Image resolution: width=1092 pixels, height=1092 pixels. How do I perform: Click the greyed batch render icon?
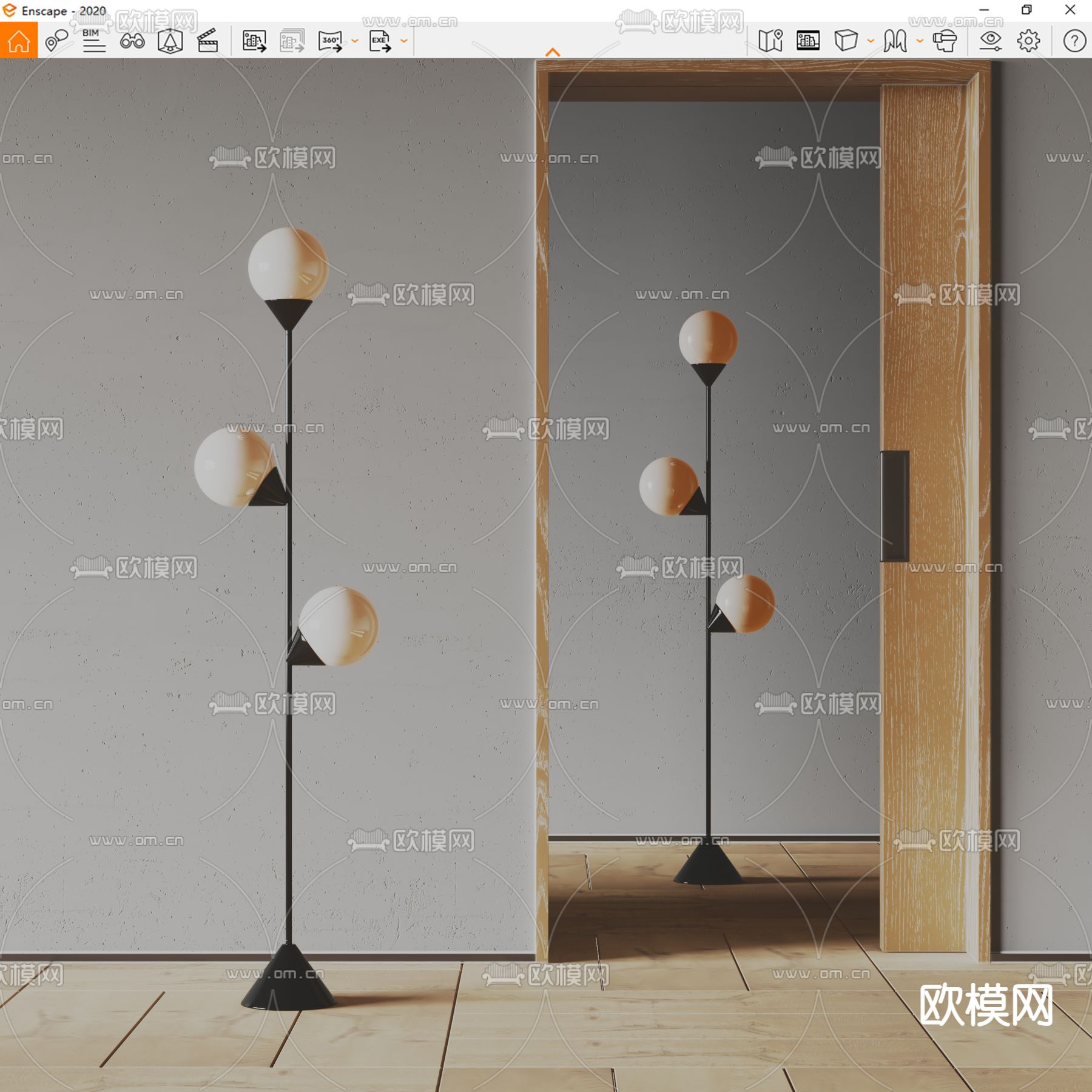pyautogui.click(x=292, y=41)
